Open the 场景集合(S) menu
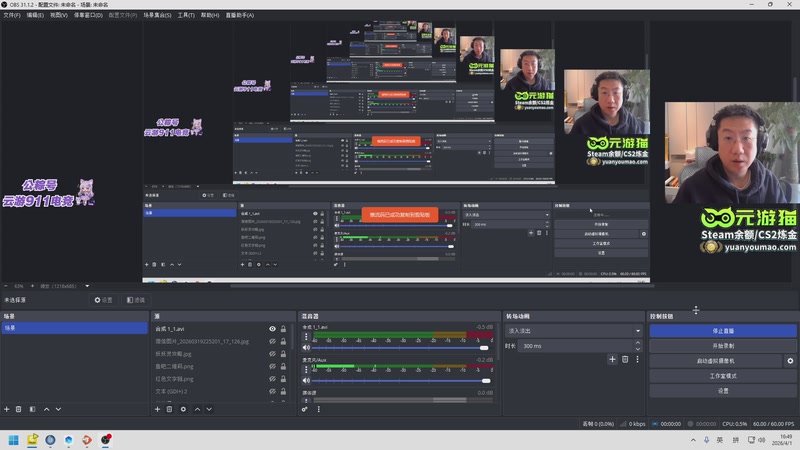 pyautogui.click(x=157, y=15)
